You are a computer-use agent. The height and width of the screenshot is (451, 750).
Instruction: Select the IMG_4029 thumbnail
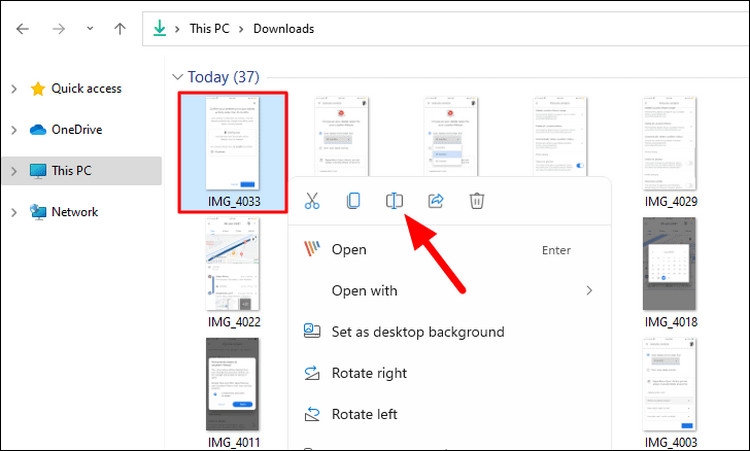tap(670, 143)
